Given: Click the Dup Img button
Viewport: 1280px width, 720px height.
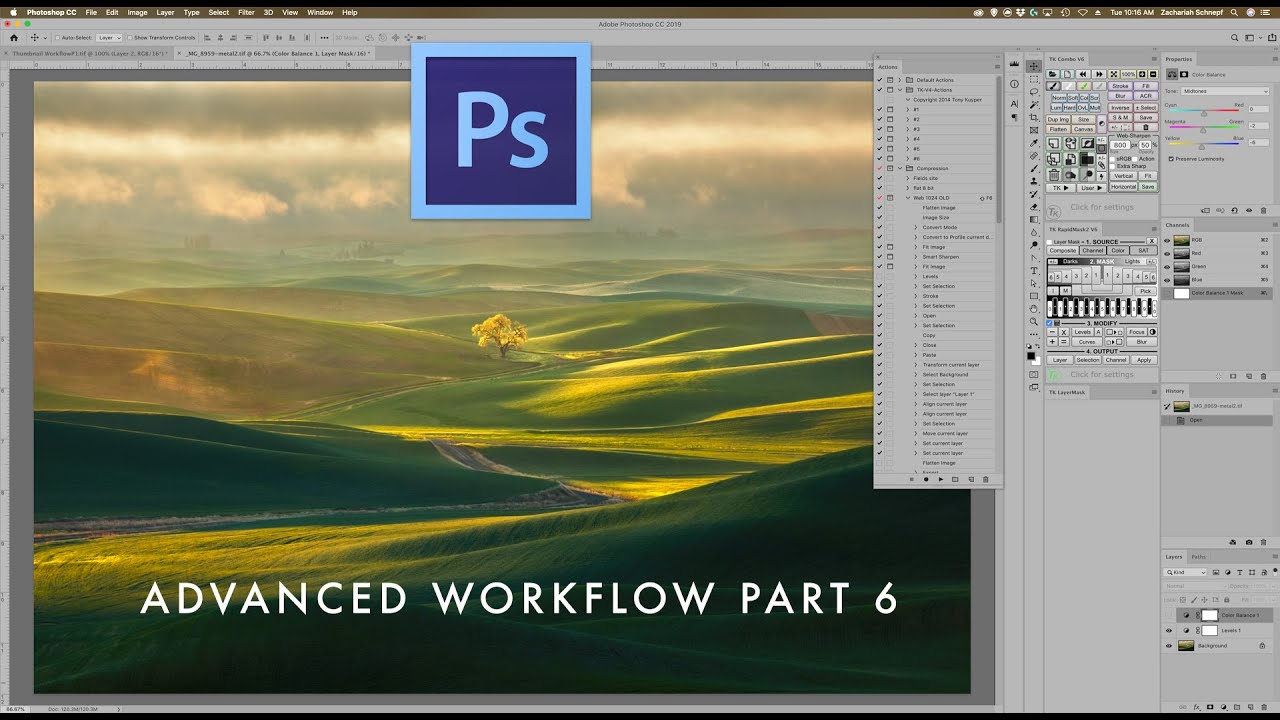Looking at the screenshot, I should [x=1059, y=119].
